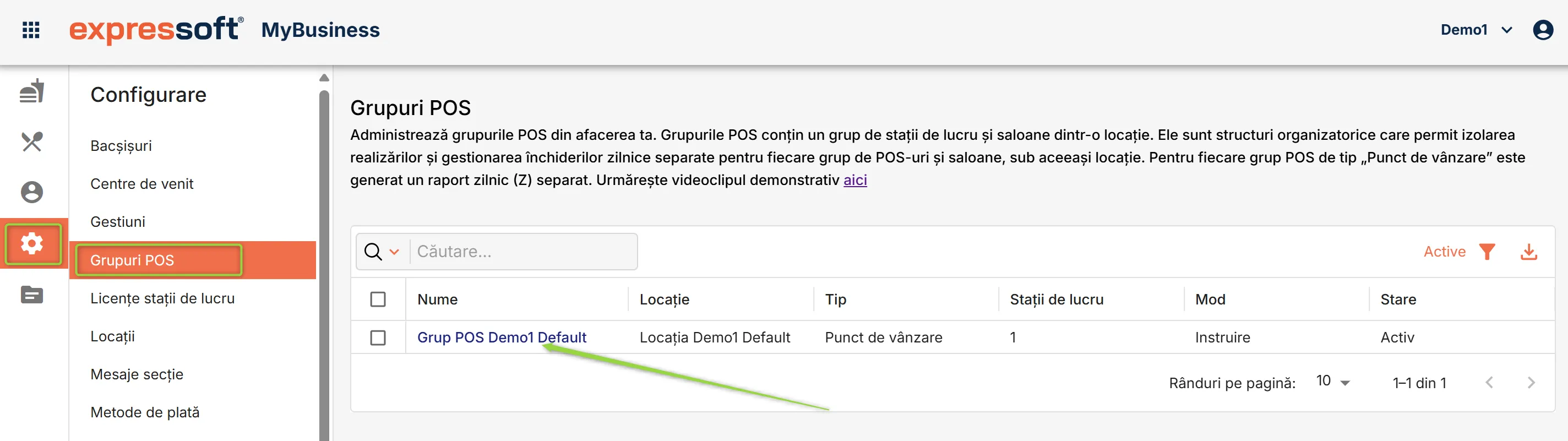Sort by Tip column header

tap(835, 299)
